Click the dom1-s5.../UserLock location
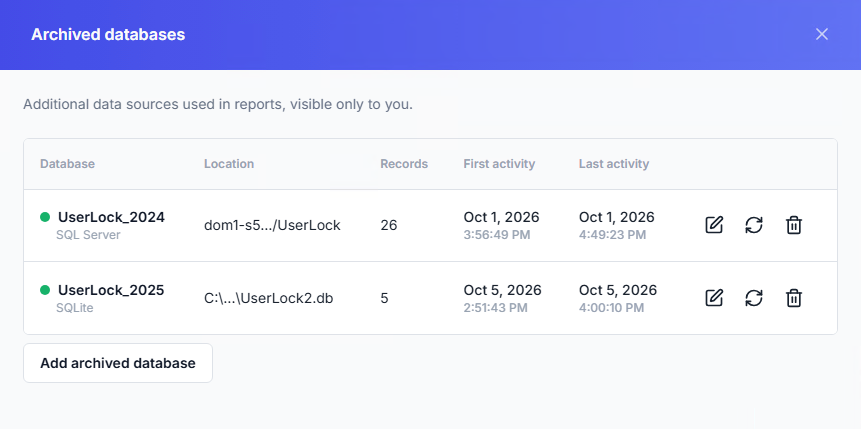Image resolution: width=861 pixels, height=429 pixels. click(272, 225)
